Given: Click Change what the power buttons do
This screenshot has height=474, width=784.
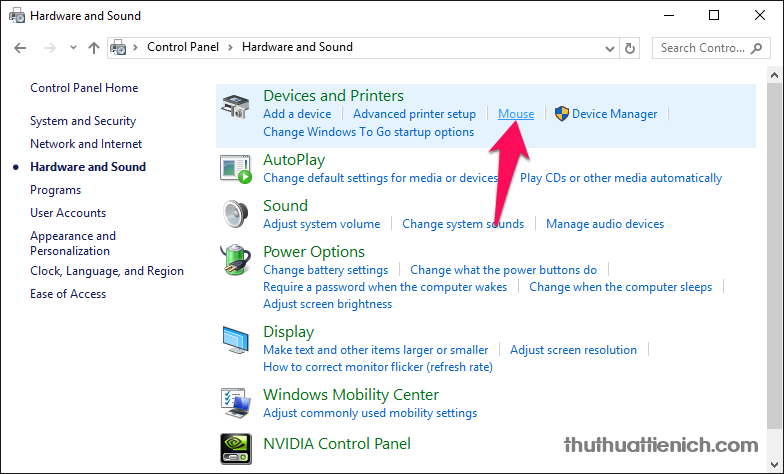Looking at the screenshot, I should pyautogui.click(x=503, y=270).
